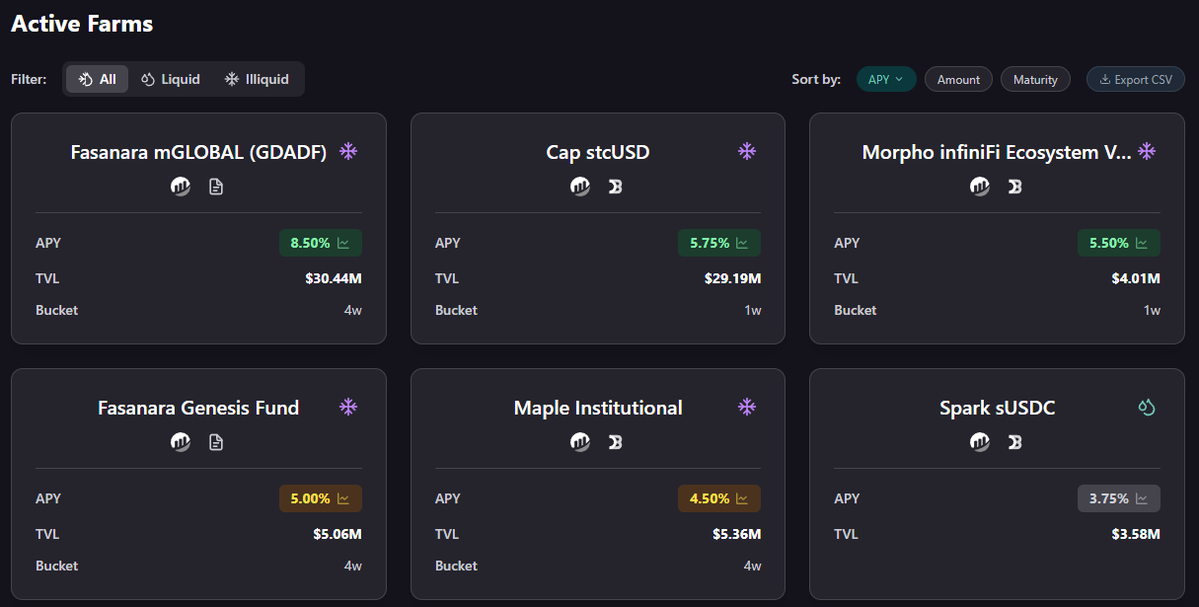Open the B-shaped icon under Morpho infiniFi
This screenshot has height=607, width=1199.
pyautogui.click(x=1015, y=187)
